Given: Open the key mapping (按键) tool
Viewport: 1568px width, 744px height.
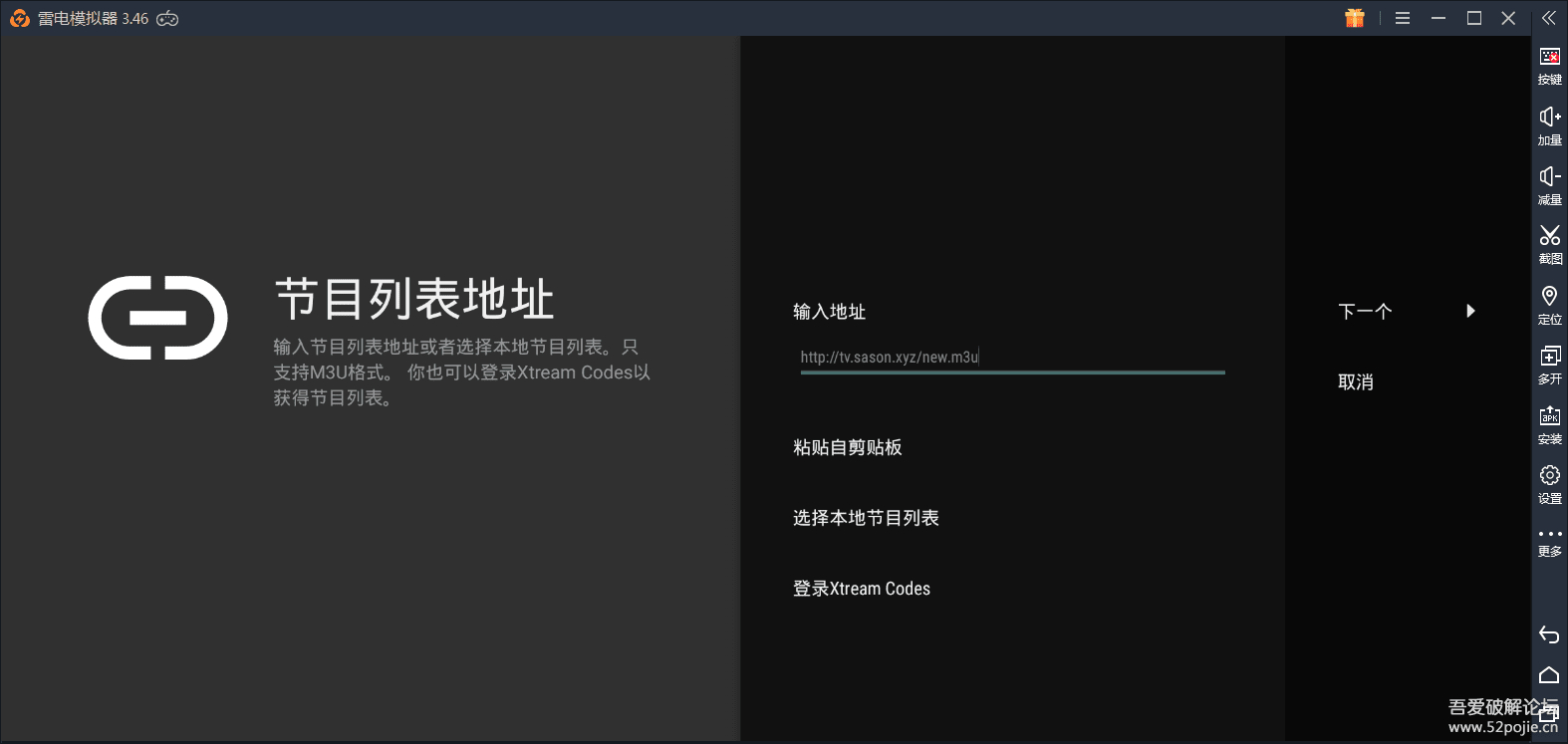Looking at the screenshot, I should pos(1549,66).
